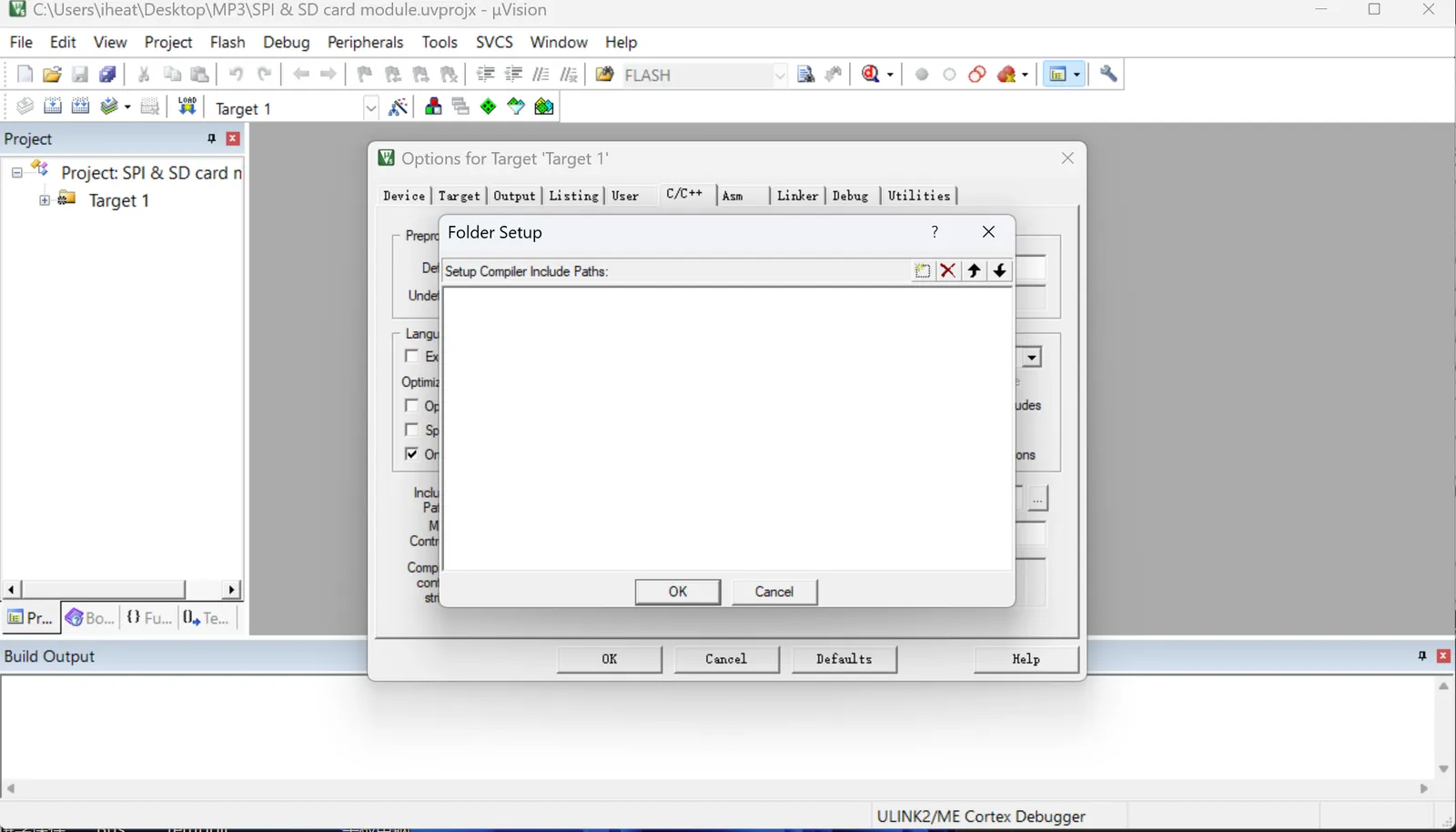Viewport: 1456px width, 832px height.
Task: Close the Build Output panel
Action: pyautogui.click(x=1443, y=655)
